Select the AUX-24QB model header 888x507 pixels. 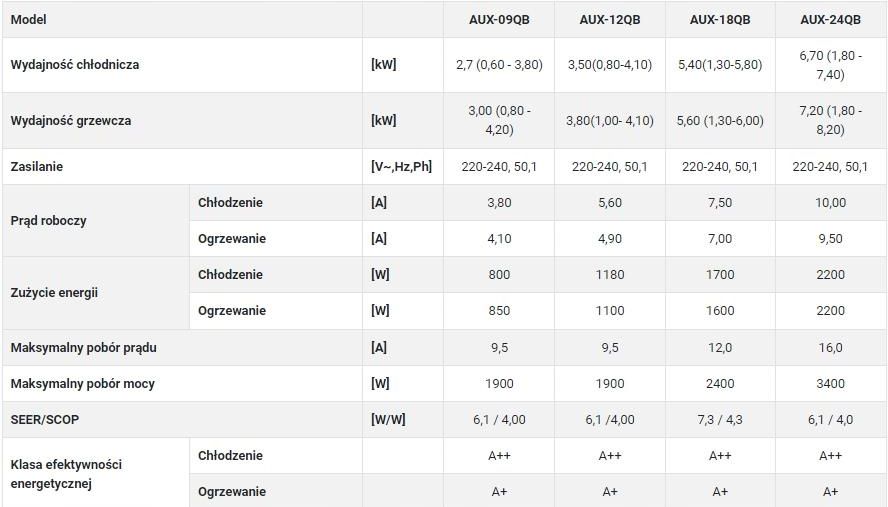pos(830,20)
